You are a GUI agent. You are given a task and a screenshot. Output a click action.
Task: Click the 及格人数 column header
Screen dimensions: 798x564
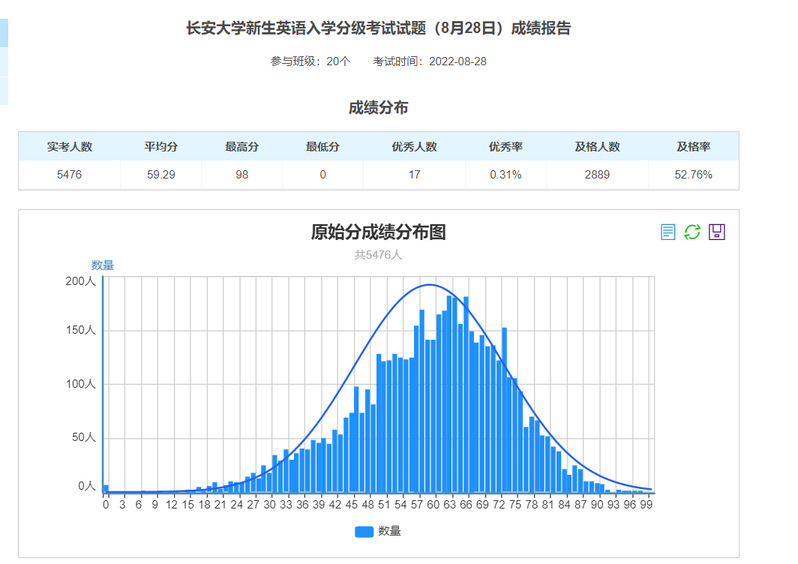(x=597, y=147)
